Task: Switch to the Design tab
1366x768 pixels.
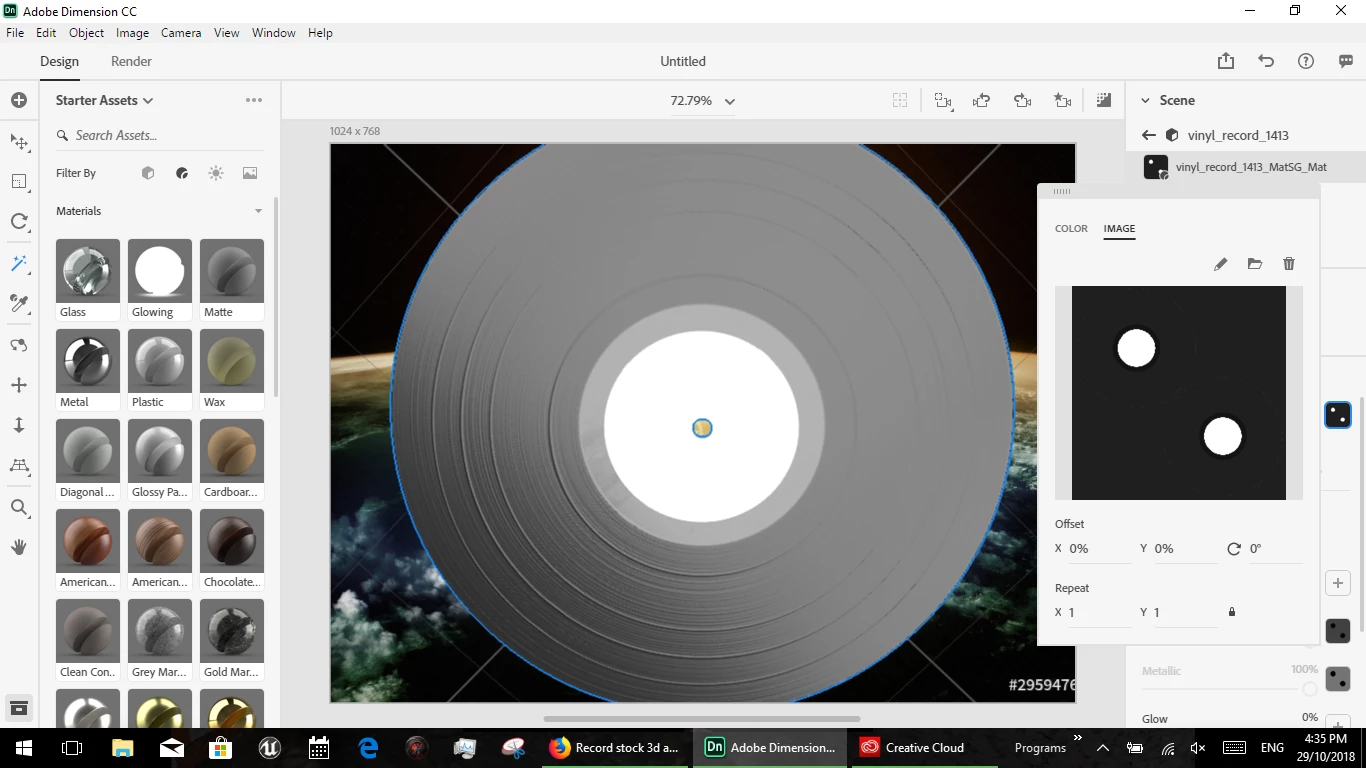Action: (x=59, y=61)
